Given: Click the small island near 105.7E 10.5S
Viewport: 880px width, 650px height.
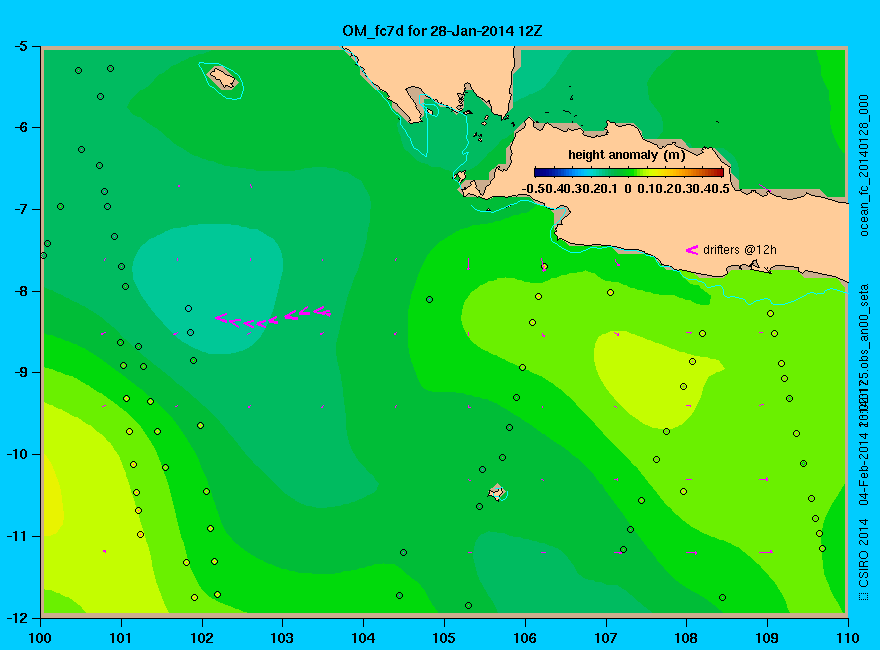Looking at the screenshot, I should click(496, 492).
